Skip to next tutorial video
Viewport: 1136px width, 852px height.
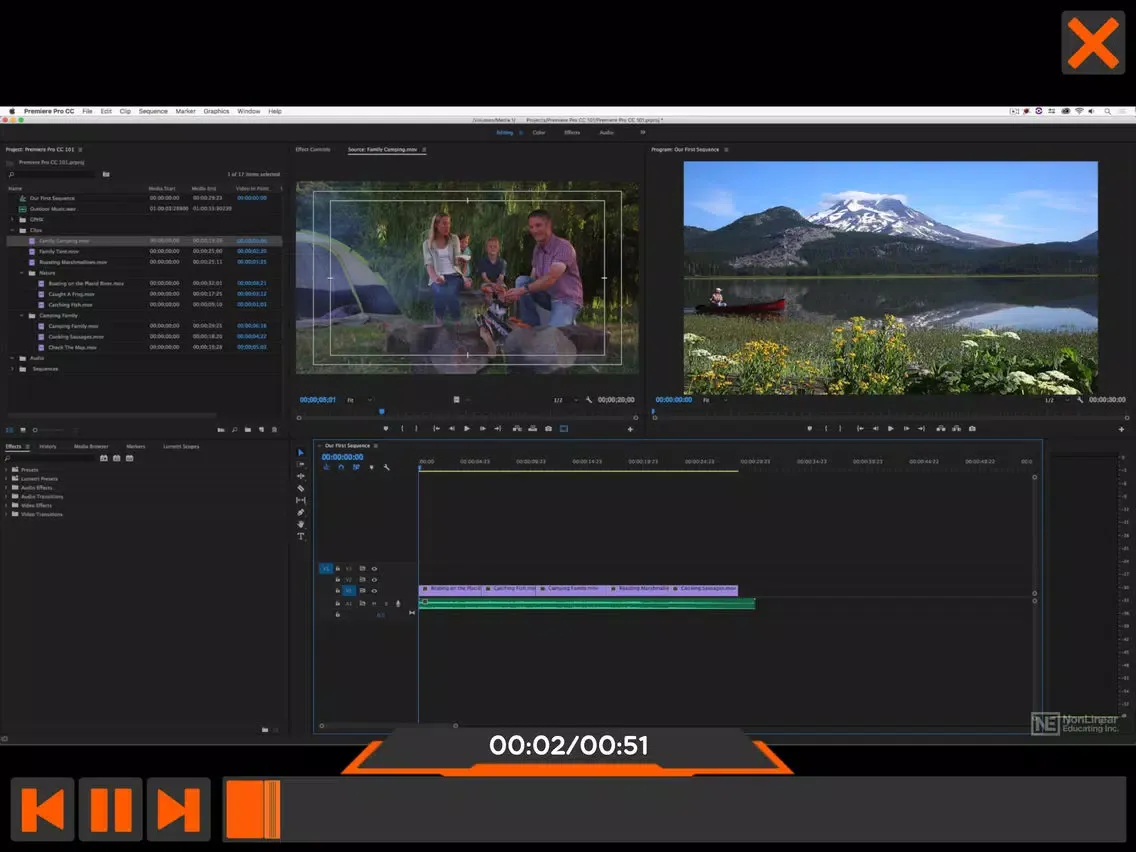pos(179,809)
